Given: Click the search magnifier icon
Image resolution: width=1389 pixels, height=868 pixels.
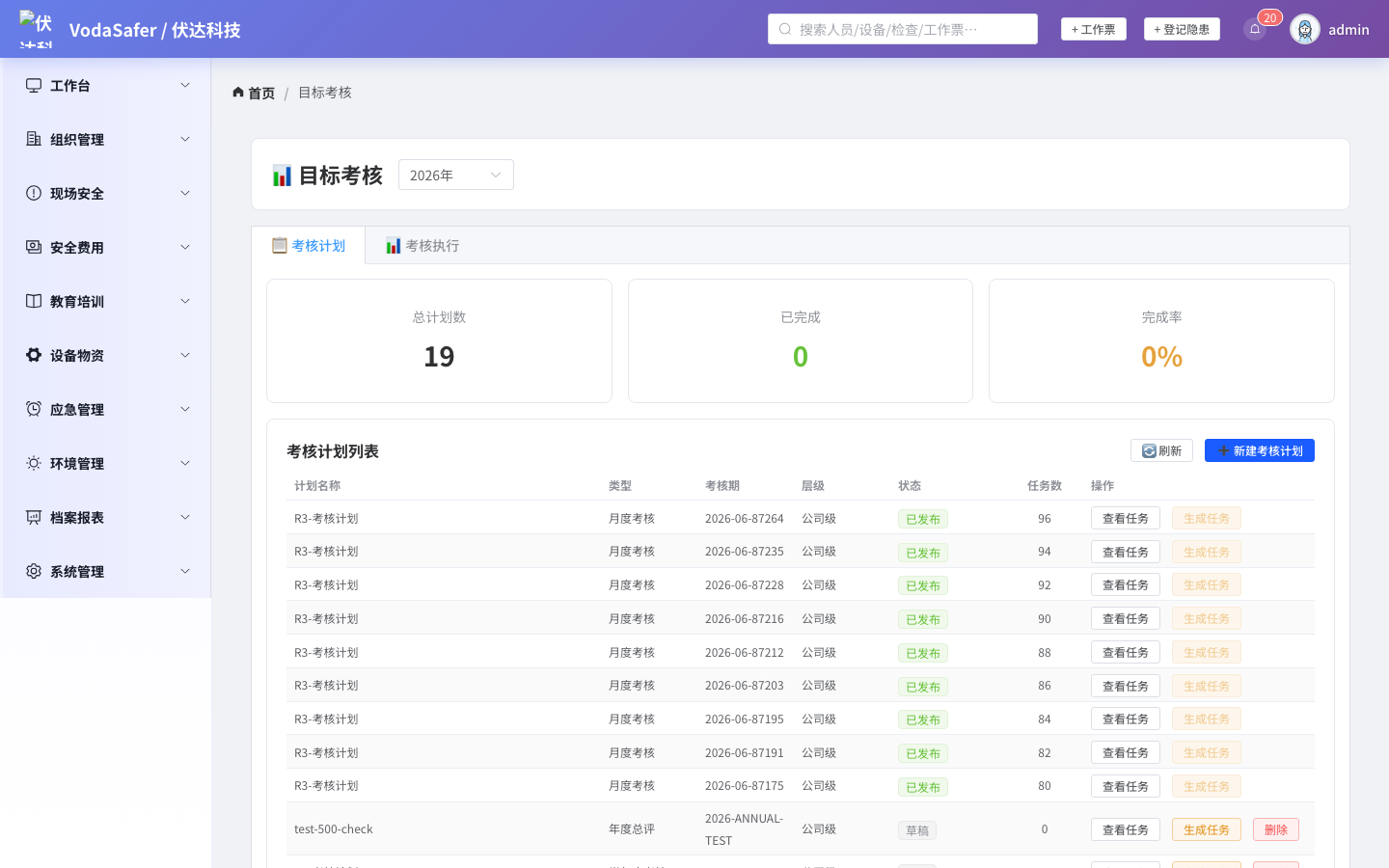Looking at the screenshot, I should (785, 29).
